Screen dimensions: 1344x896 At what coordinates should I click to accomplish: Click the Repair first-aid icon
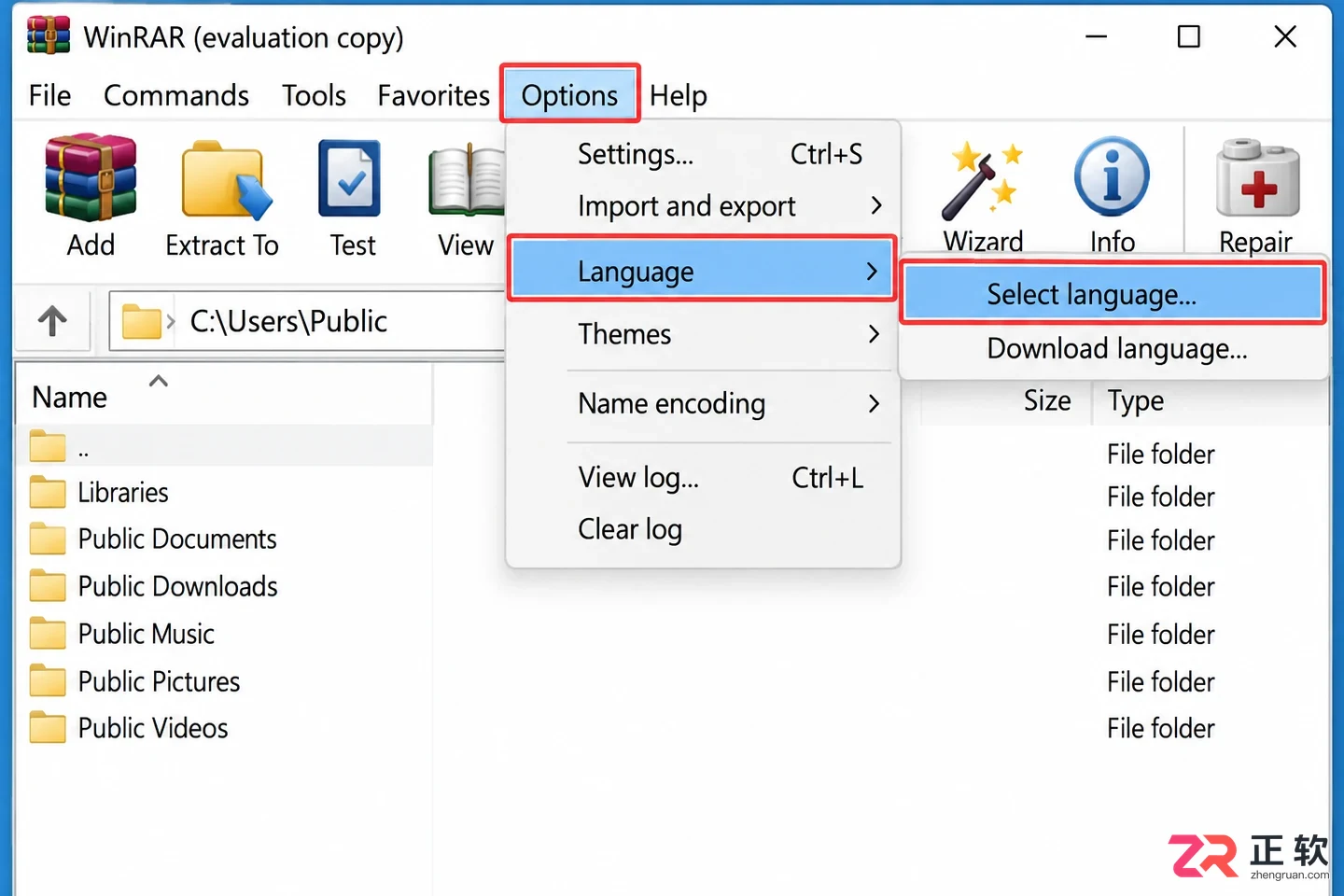coord(1257,178)
